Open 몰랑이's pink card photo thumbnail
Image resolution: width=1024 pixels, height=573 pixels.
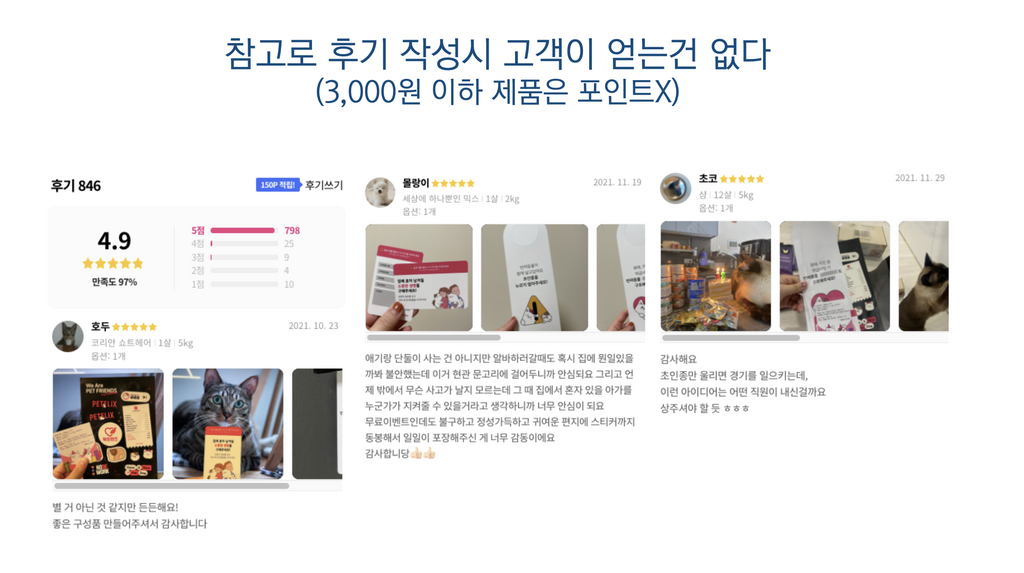tap(419, 278)
